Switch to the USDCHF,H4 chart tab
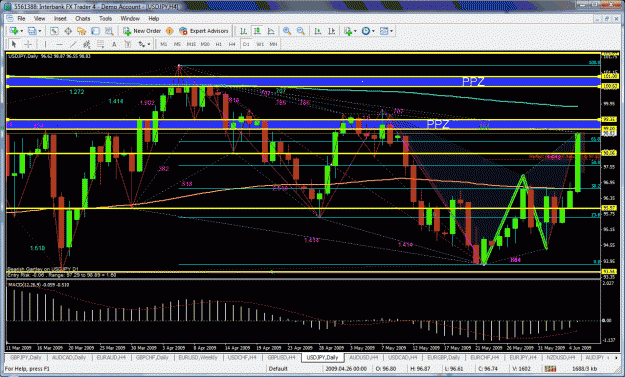 (242, 357)
